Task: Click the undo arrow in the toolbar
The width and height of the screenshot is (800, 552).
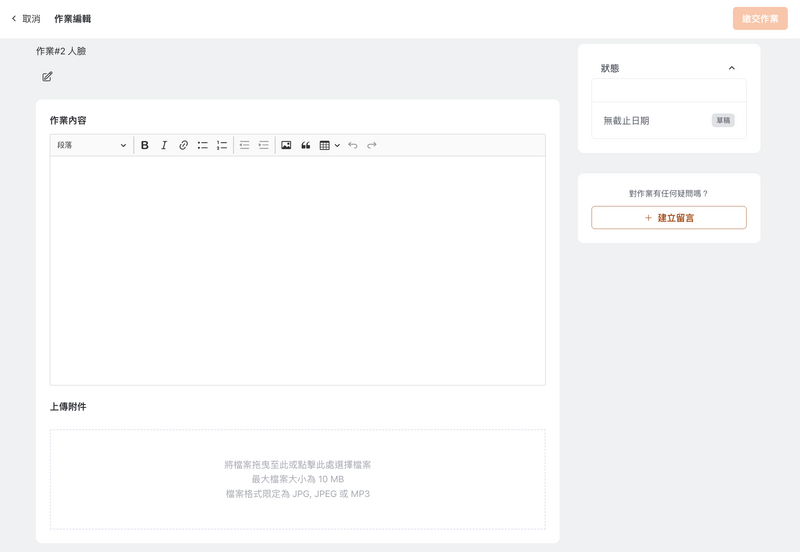Action: (x=352, y=145)
